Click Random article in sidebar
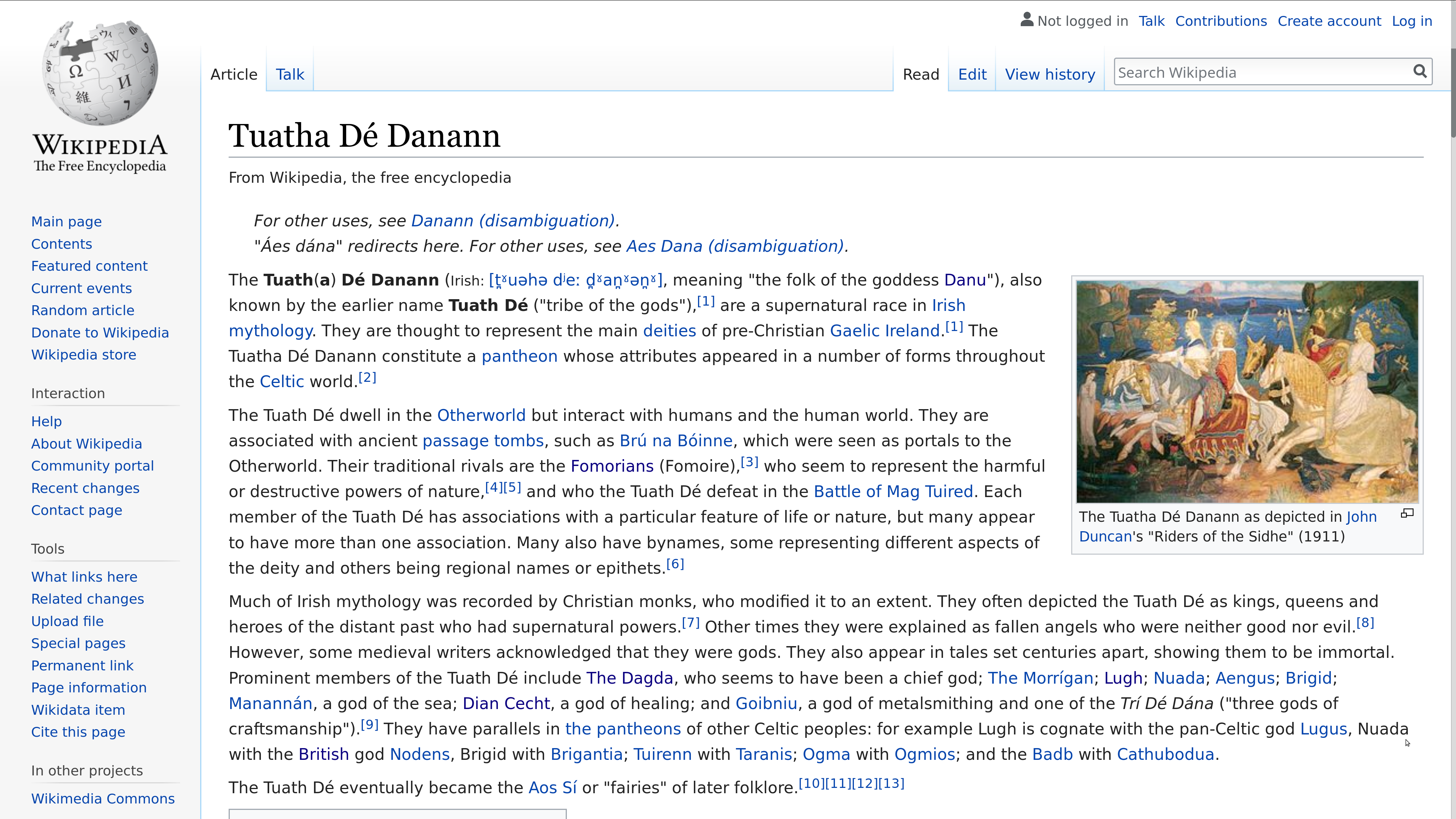Image resolution: width=1456 pixels, height=819 pixels. click(83, 310)
